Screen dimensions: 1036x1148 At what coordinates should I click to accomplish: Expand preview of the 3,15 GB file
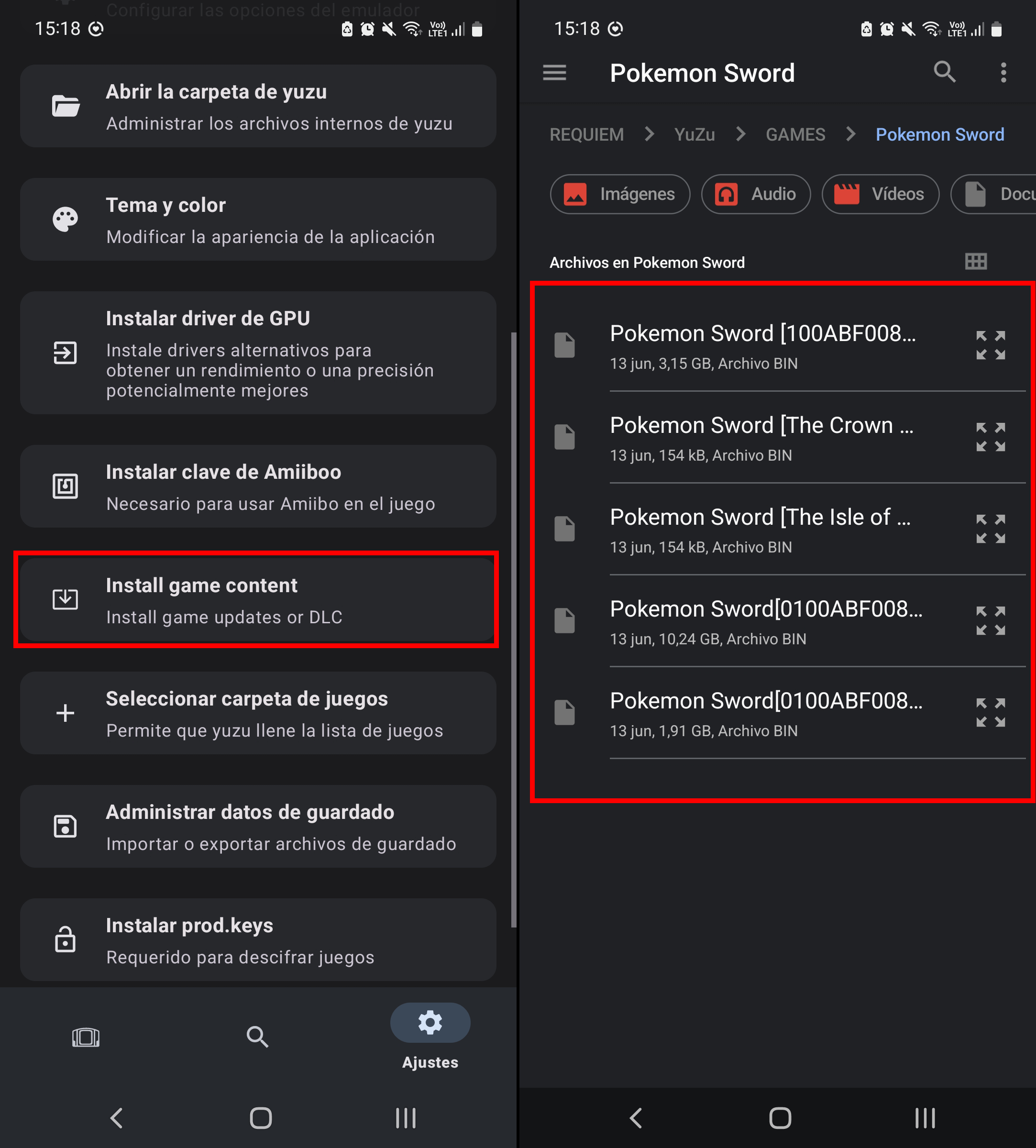[x=991, y=345]
